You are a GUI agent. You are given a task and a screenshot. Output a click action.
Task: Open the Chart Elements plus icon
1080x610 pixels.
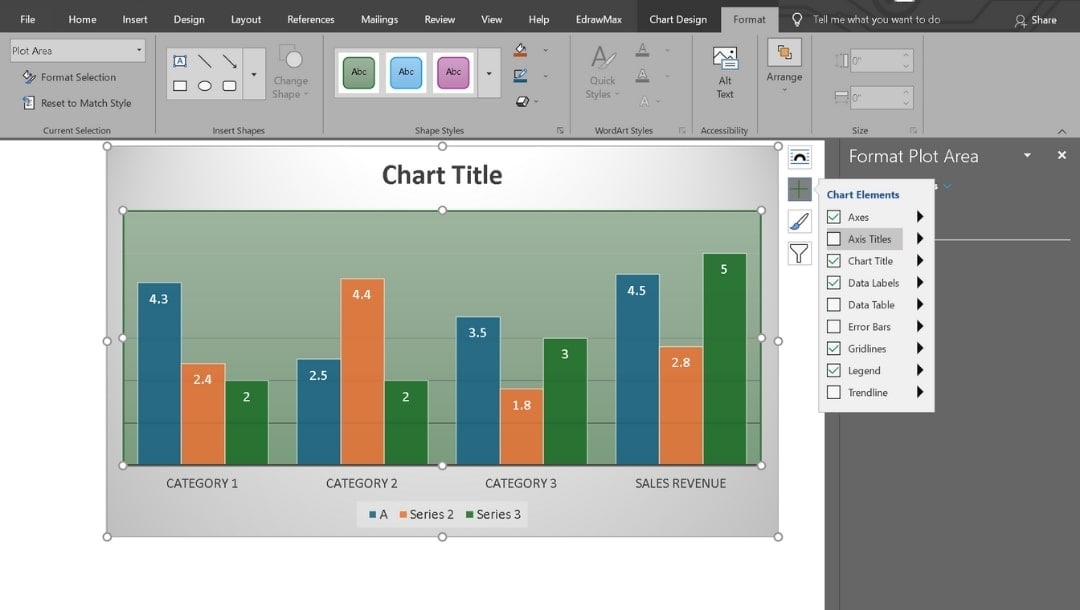(x=798, y=188)
